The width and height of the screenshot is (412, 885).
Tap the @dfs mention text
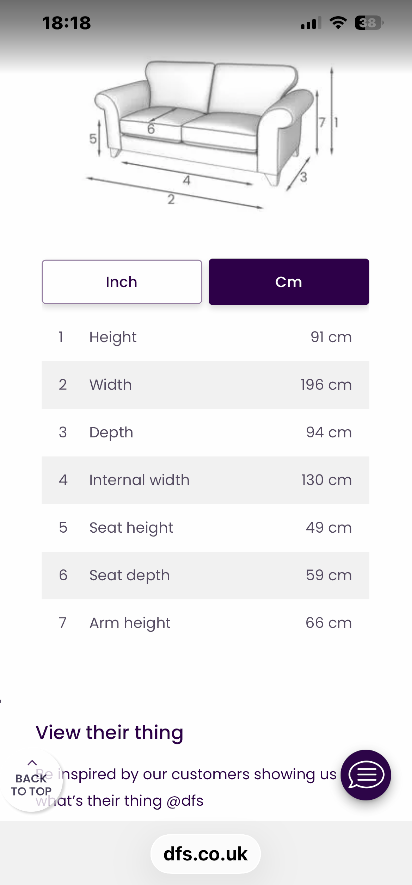tap(185, 800)
